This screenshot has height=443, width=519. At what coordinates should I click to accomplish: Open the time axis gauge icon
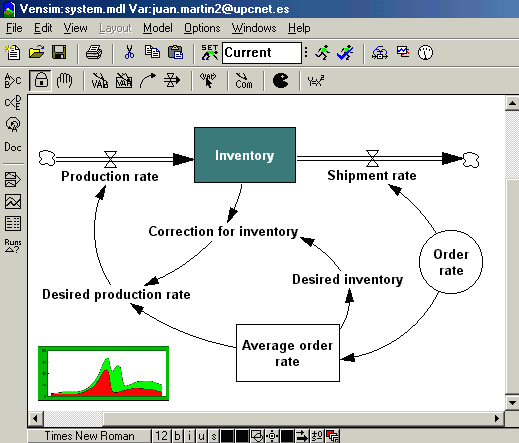tap(425, 53)
